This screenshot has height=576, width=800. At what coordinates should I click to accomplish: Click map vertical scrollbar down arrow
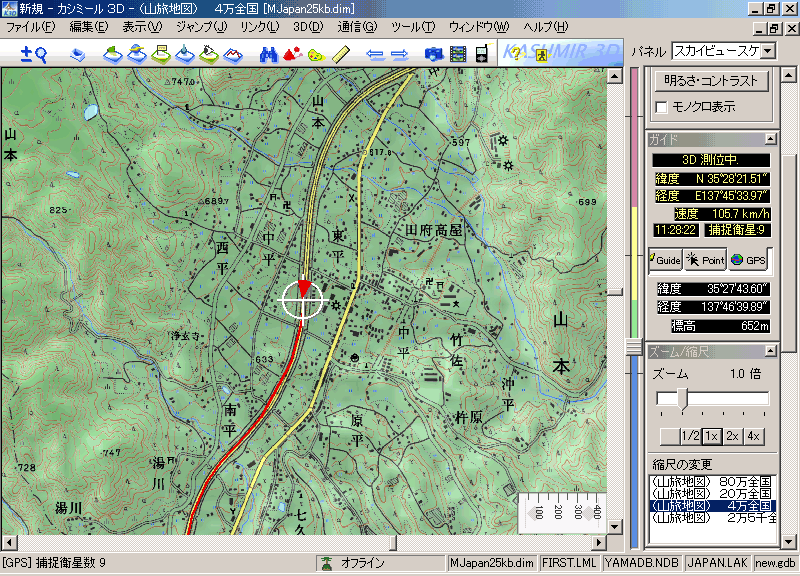[615, 527]
